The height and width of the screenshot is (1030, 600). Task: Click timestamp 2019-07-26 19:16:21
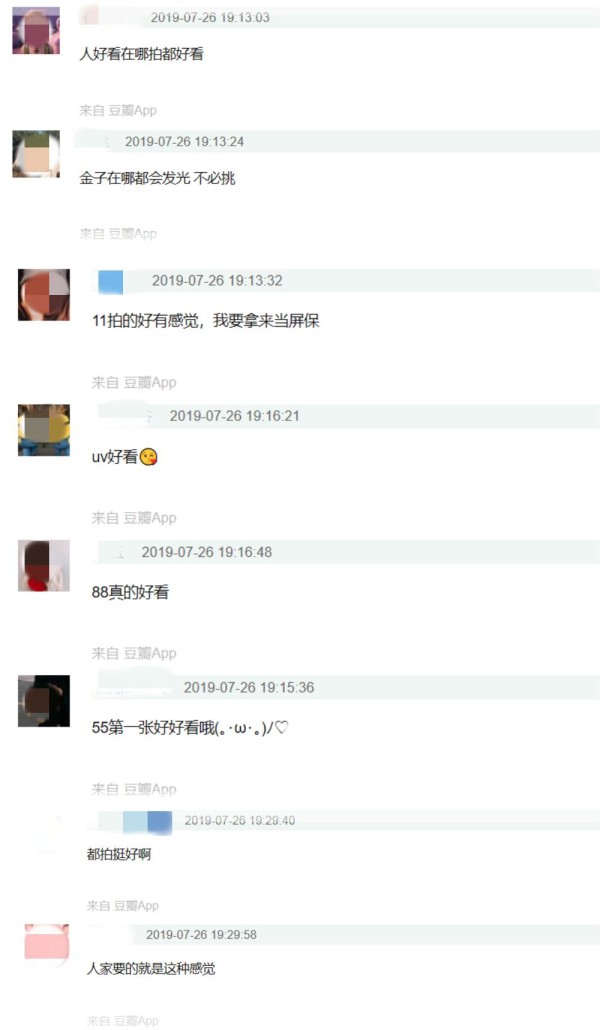pyautogui.click(x=234, y=416)
